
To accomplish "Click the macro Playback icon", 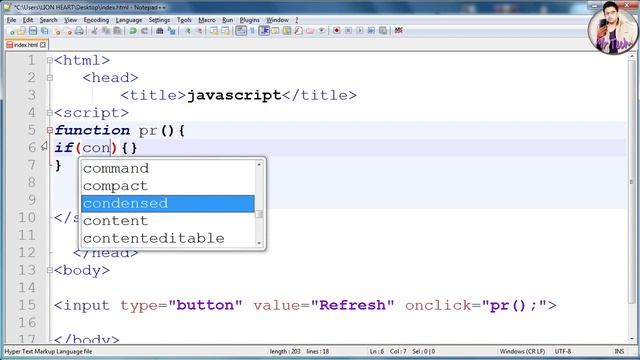I will [360, 31].
